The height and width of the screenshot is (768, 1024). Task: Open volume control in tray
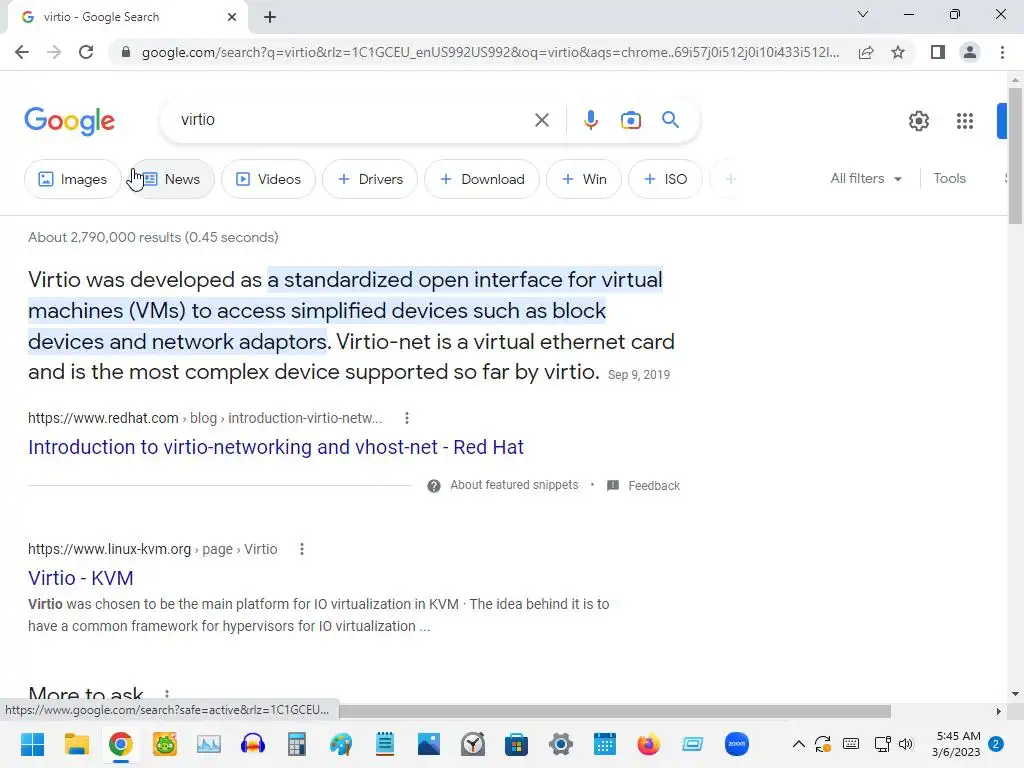coord(906,744)
